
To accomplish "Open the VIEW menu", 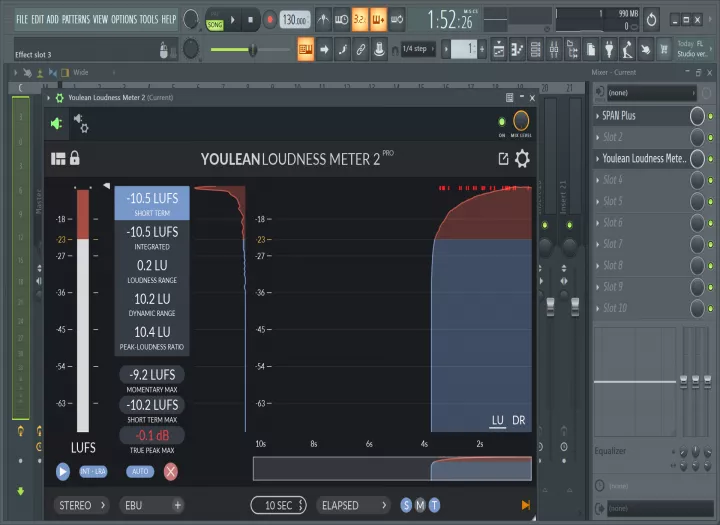I will tap(100, 19).
